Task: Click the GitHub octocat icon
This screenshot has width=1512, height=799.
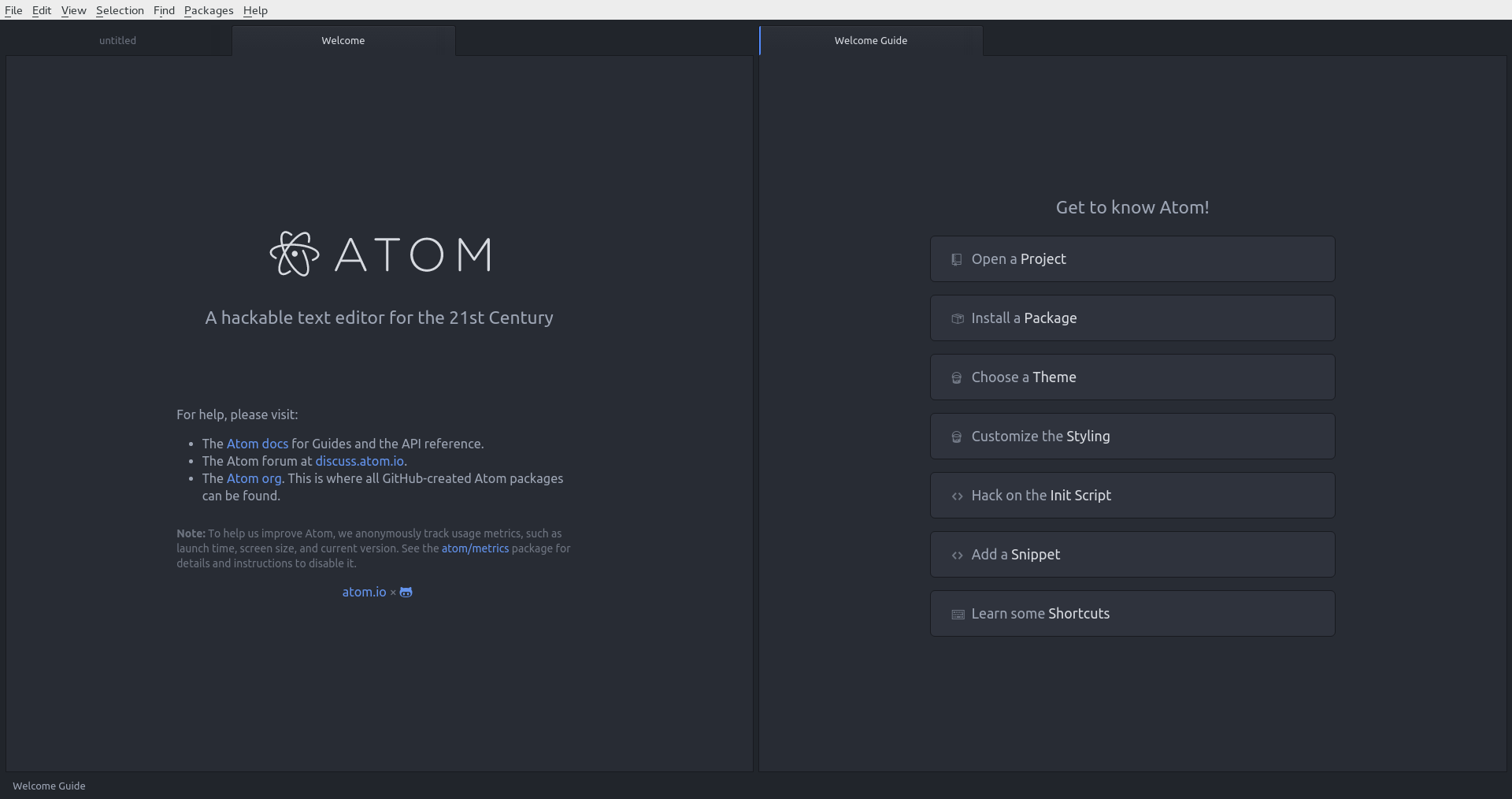Action: [406, 593]
